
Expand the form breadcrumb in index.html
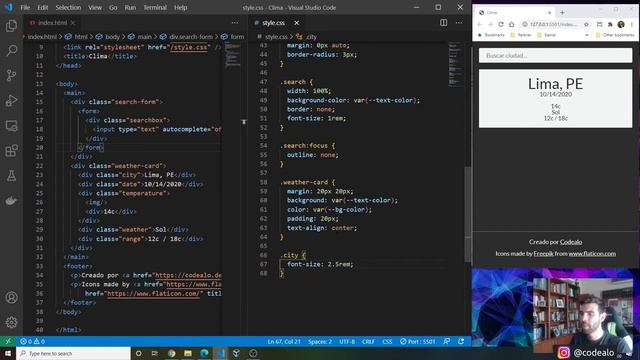(x=237, y=37)
